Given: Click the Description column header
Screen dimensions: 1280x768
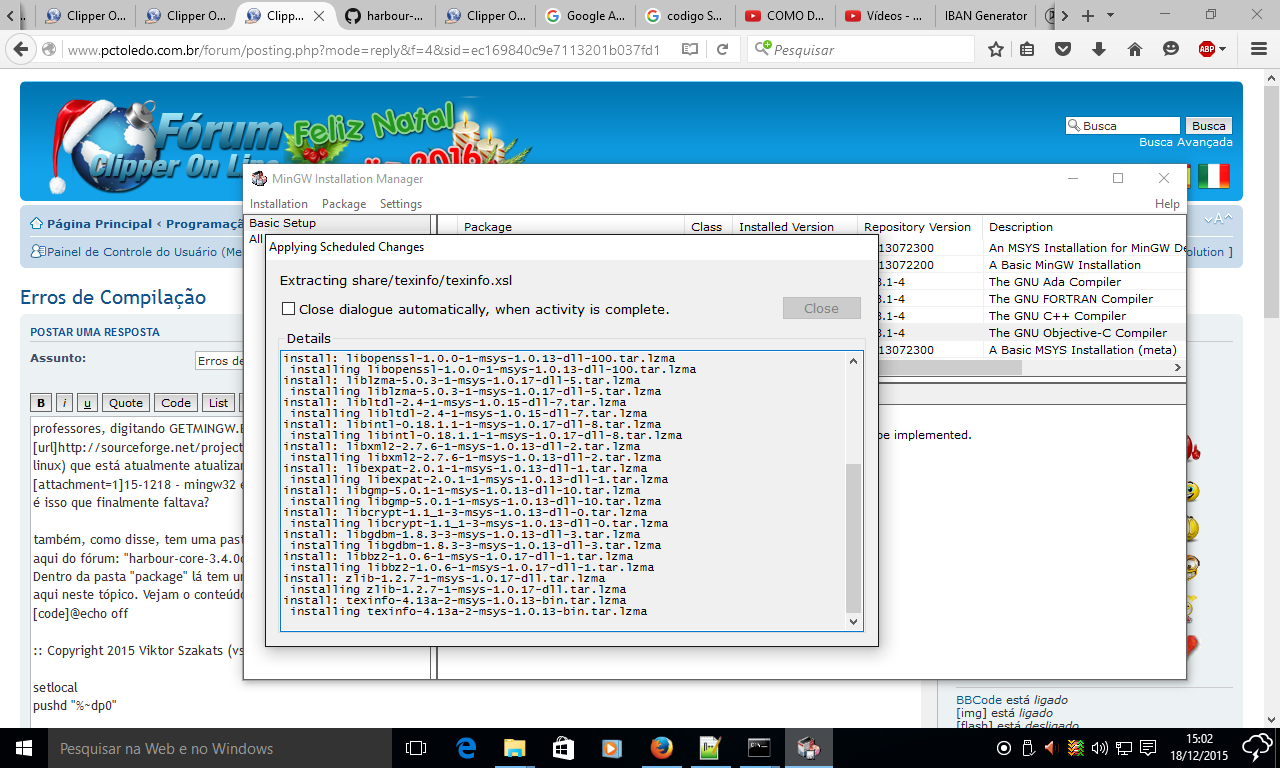Looking at the screenshot, I should point(1084,227).
